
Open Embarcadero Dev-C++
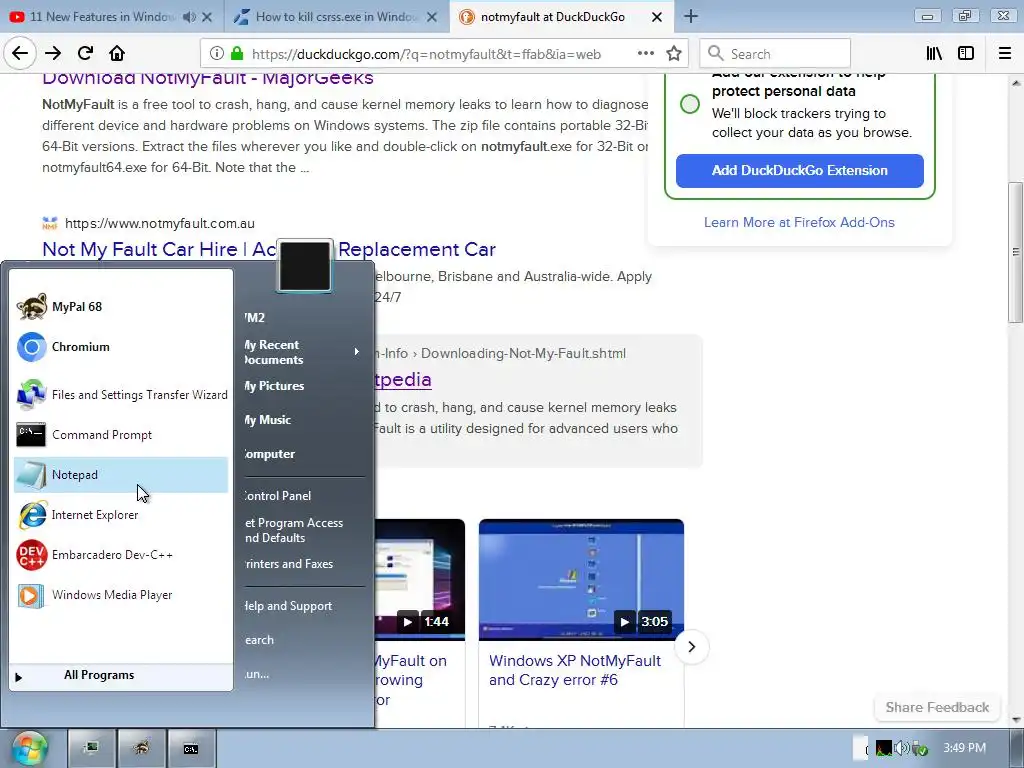[121, 554]
